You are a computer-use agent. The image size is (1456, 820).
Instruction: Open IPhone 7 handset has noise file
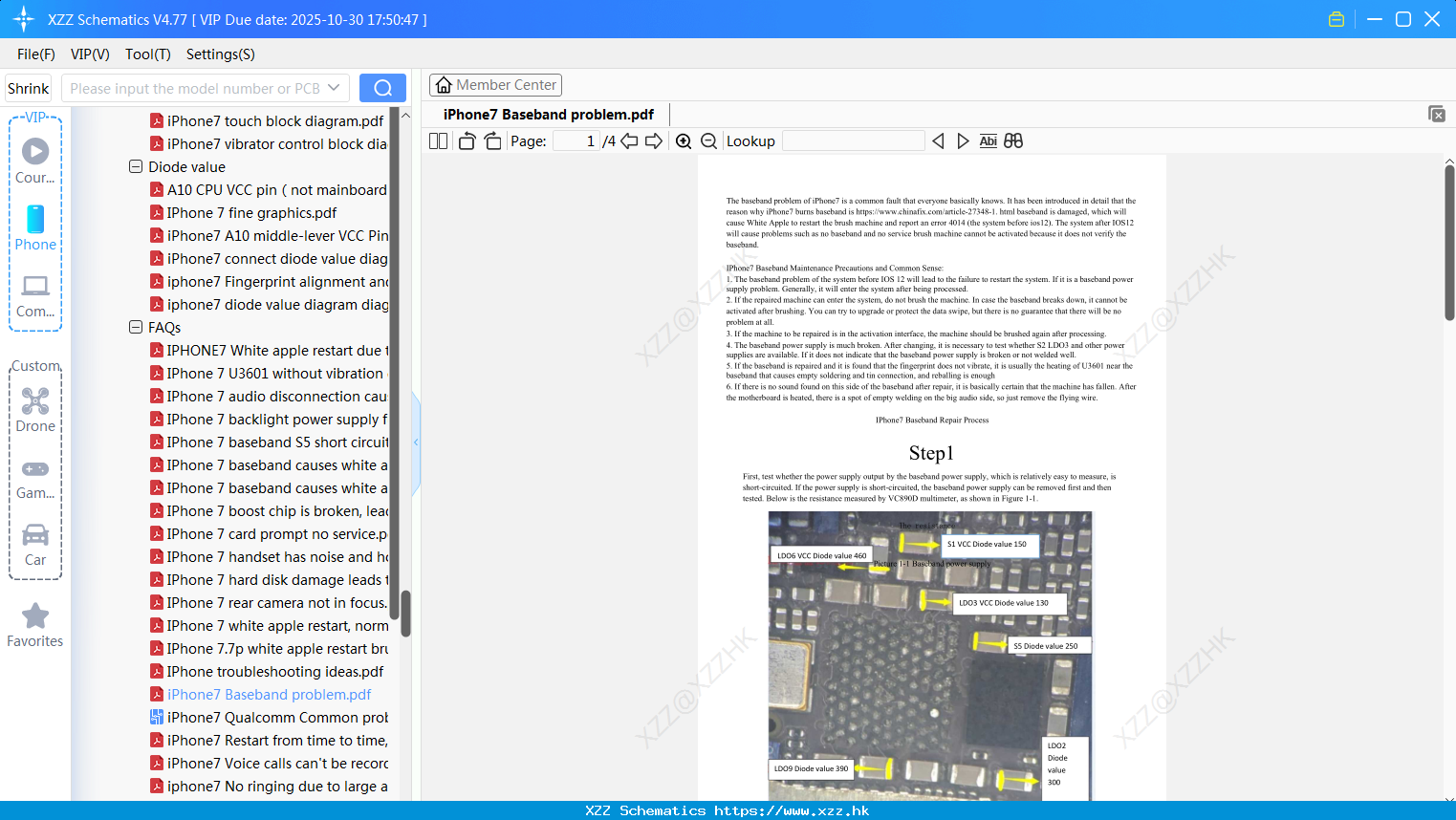pos(269,557)
